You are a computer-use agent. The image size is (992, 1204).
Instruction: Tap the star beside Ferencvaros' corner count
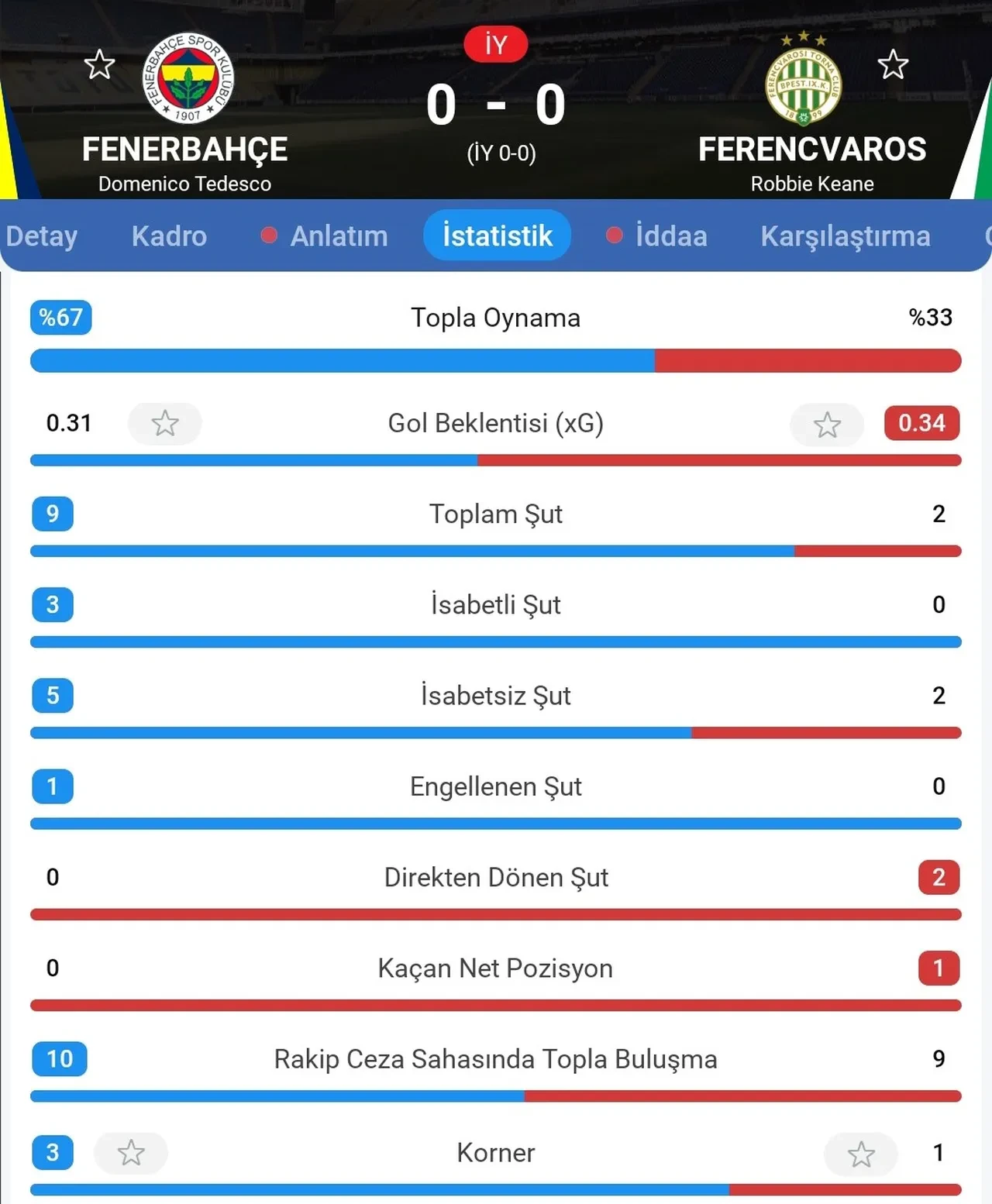(x=861, y=1154)
